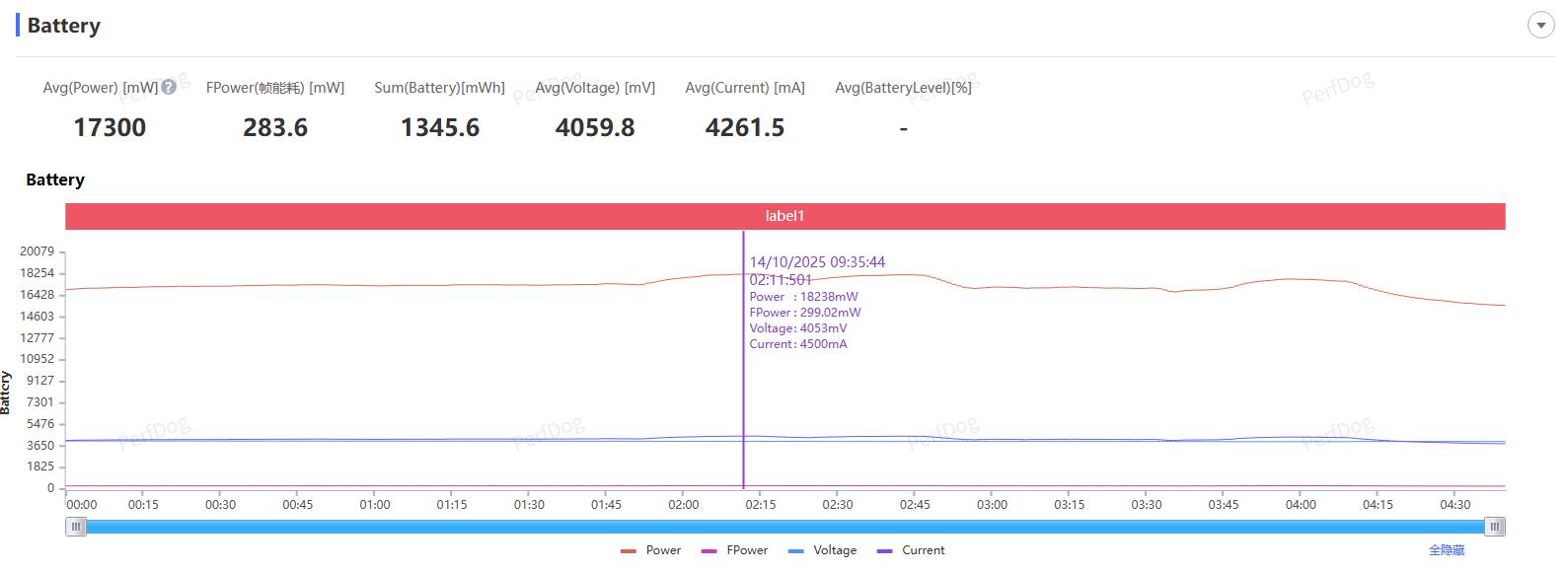Click the purple vertical cursor line in chart
The height and width of the screenshot is (573, 1568).
[743, 394]
